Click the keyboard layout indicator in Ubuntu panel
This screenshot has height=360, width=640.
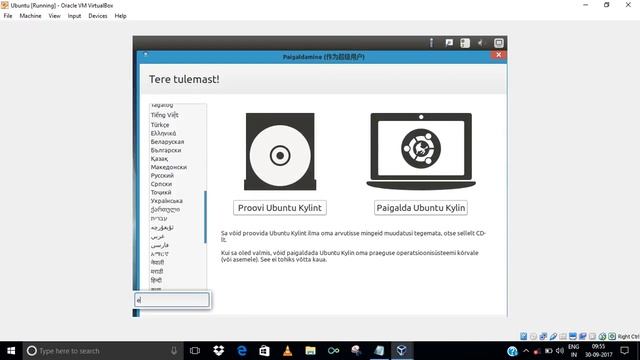click(465, 43)
